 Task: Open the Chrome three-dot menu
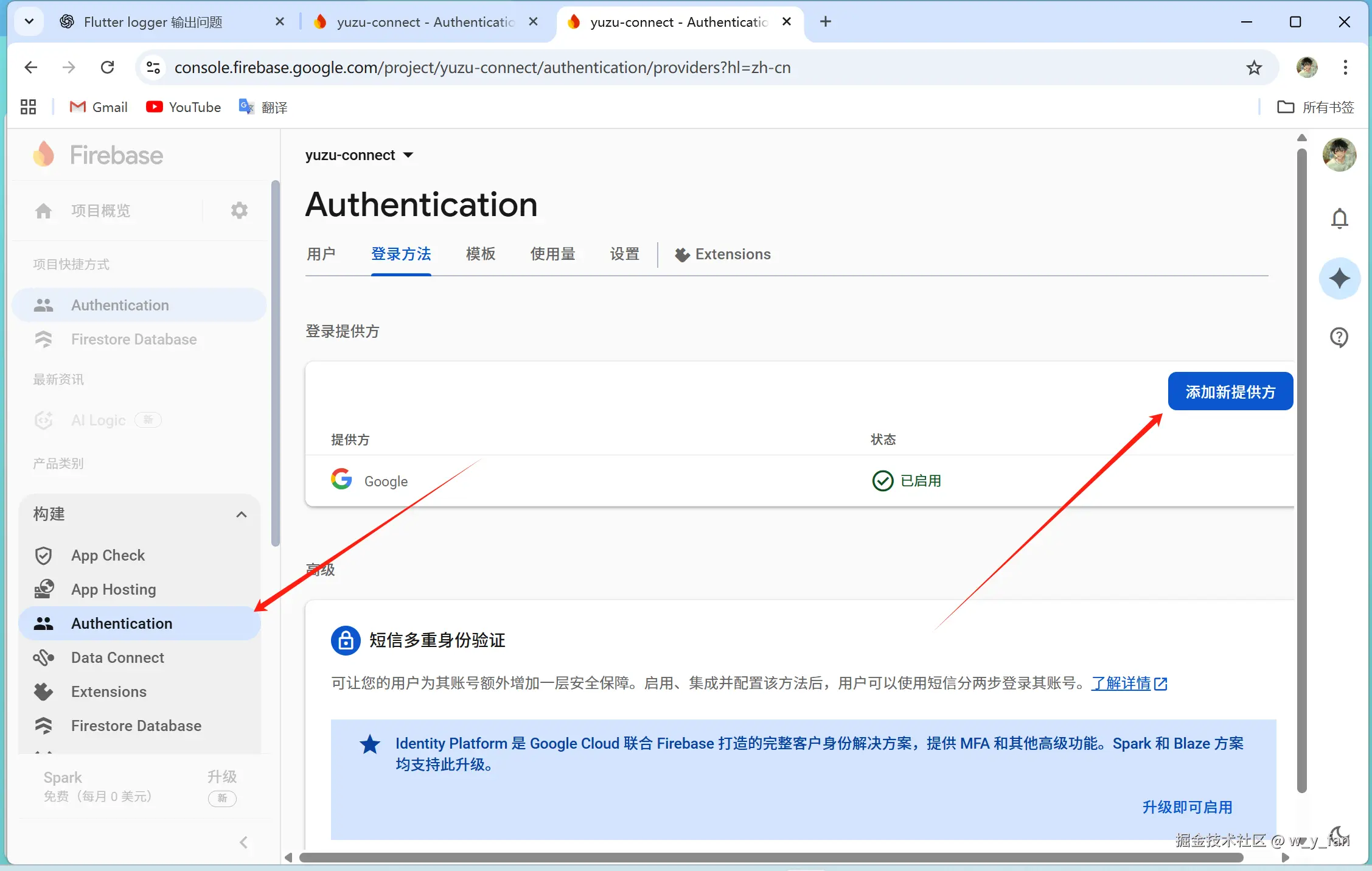pos(1345,68)
